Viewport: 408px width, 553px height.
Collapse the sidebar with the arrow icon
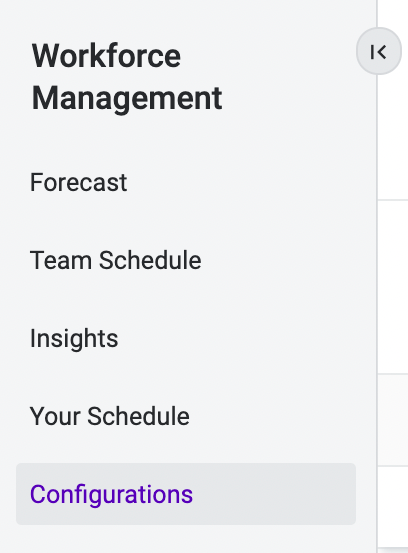[378, 51]
